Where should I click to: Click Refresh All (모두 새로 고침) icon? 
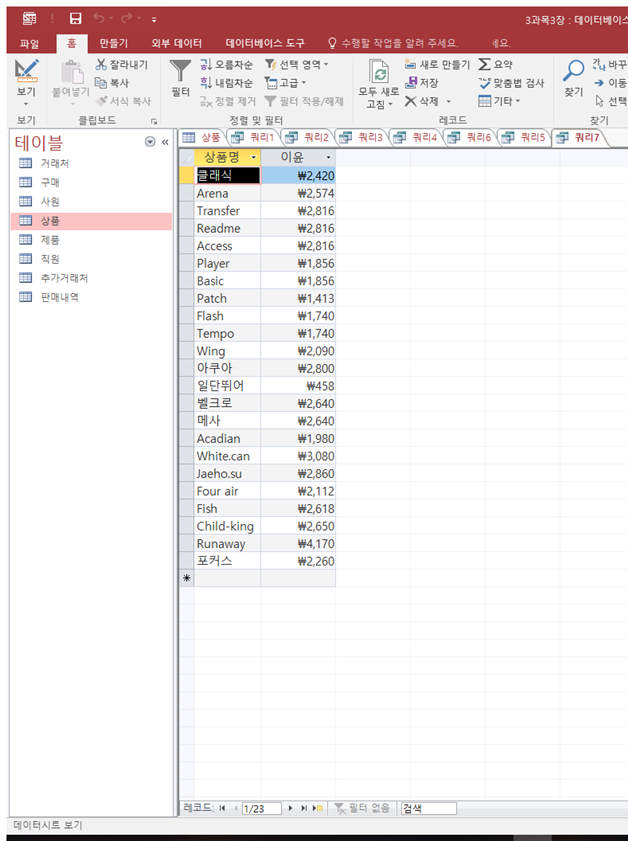point(379,72)
